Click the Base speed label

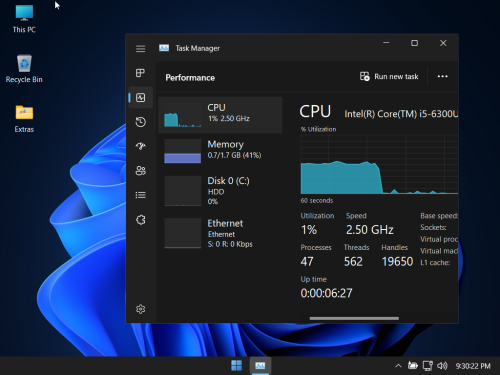click(x=439, y=216)
